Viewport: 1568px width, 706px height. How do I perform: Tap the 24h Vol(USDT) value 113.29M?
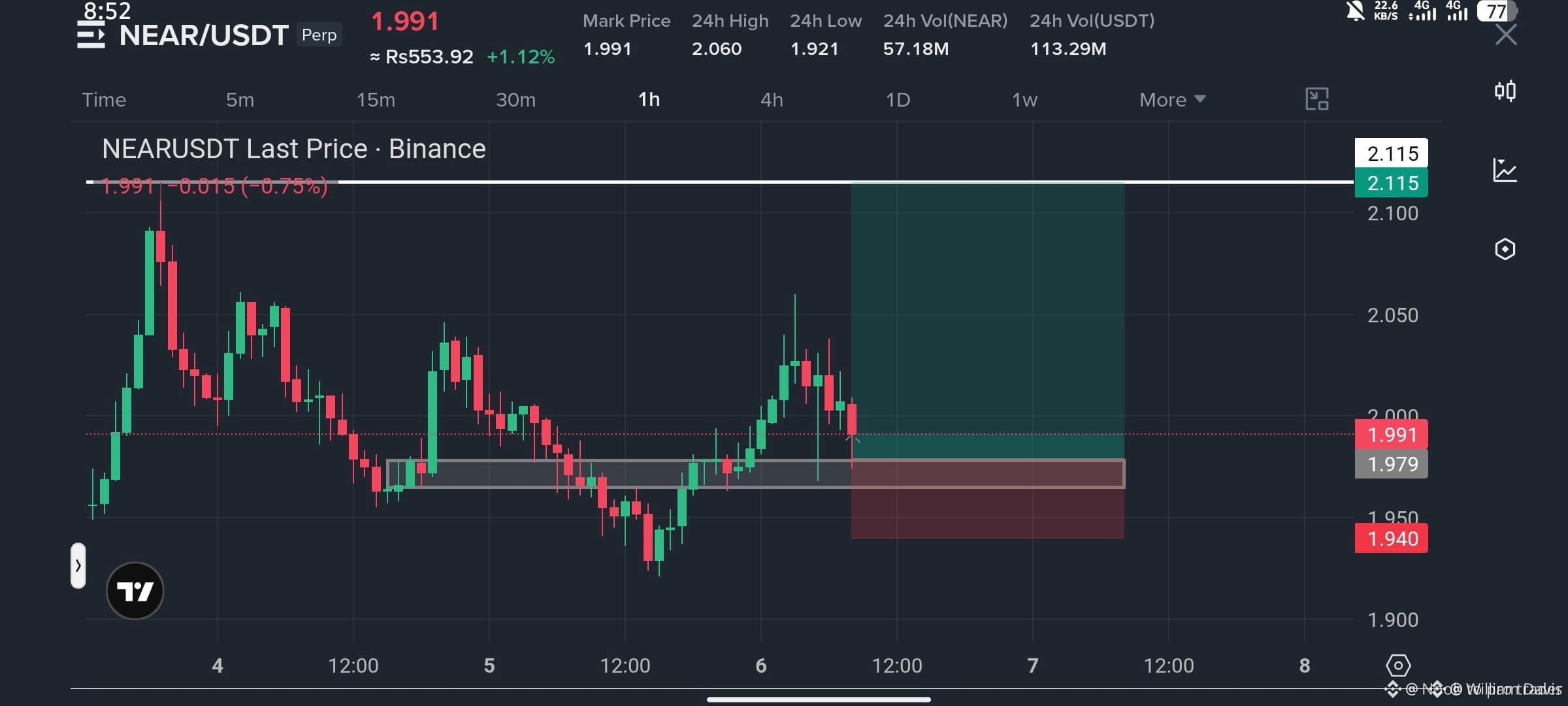coord(1068,49)
